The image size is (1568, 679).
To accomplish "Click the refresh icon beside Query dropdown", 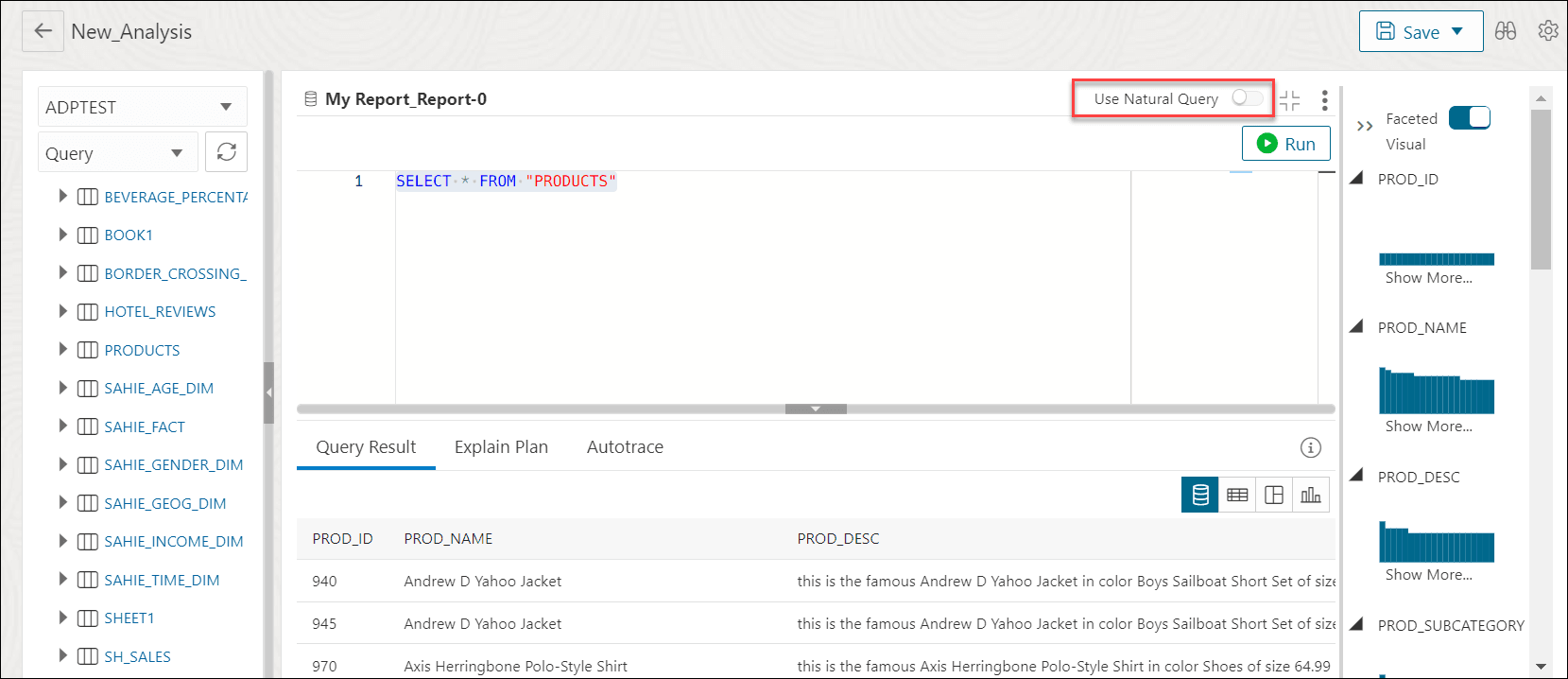I will 226,152.
